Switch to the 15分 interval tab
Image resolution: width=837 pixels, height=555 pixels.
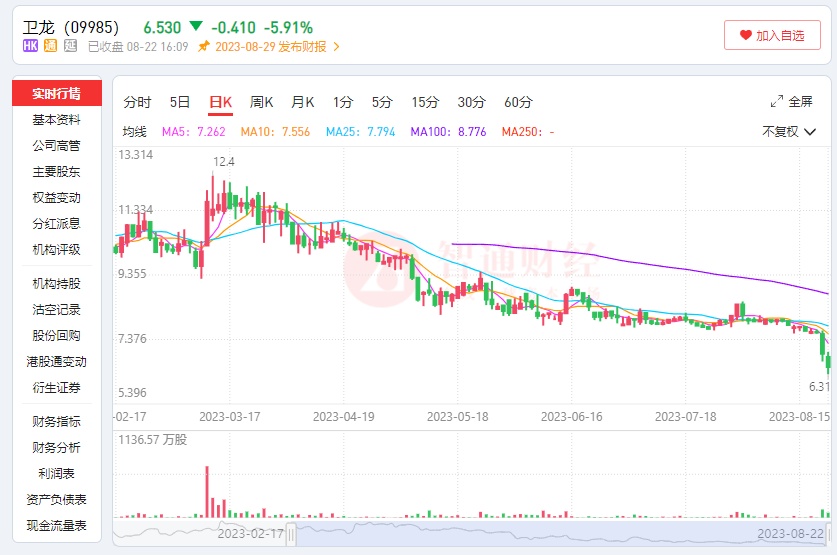pyautogui.click(x=425, y=102)
